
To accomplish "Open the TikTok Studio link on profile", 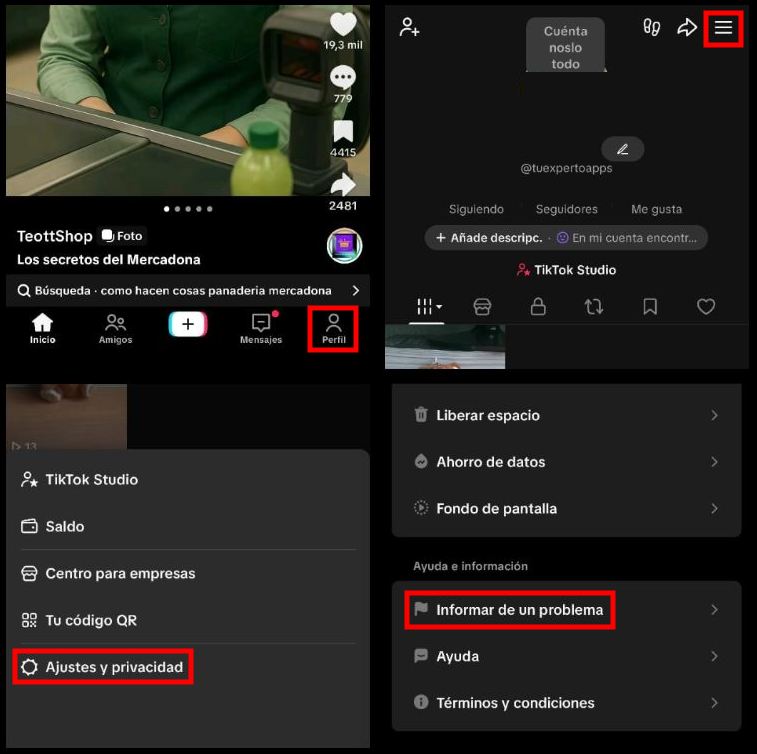I will (566, 270).
